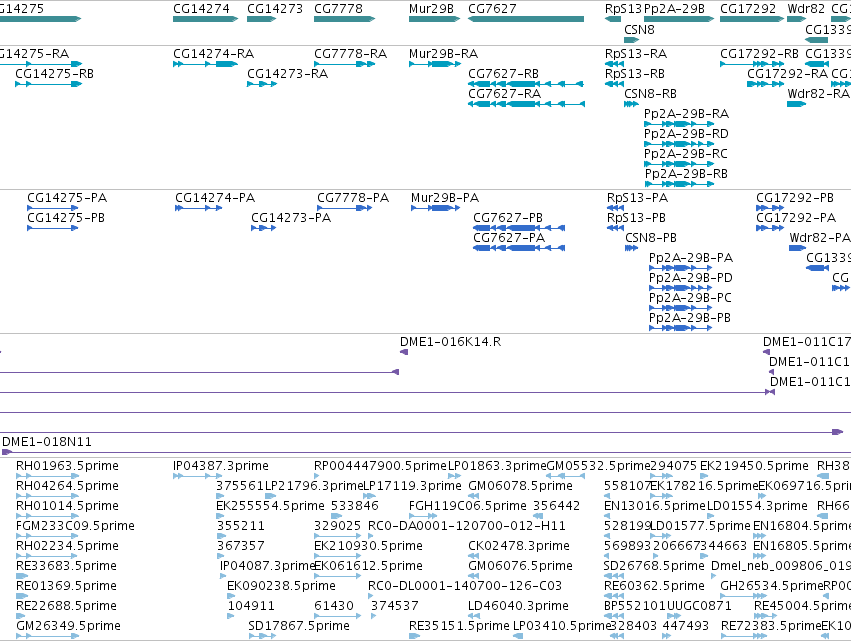Click the DME1-018N11 BAC label

(x=47, y=442)
